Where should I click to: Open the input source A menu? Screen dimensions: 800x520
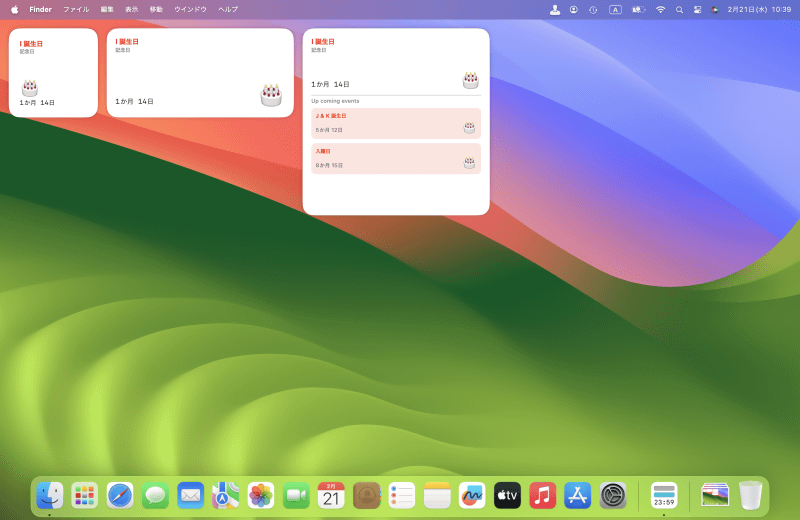[x=615, y=10]
